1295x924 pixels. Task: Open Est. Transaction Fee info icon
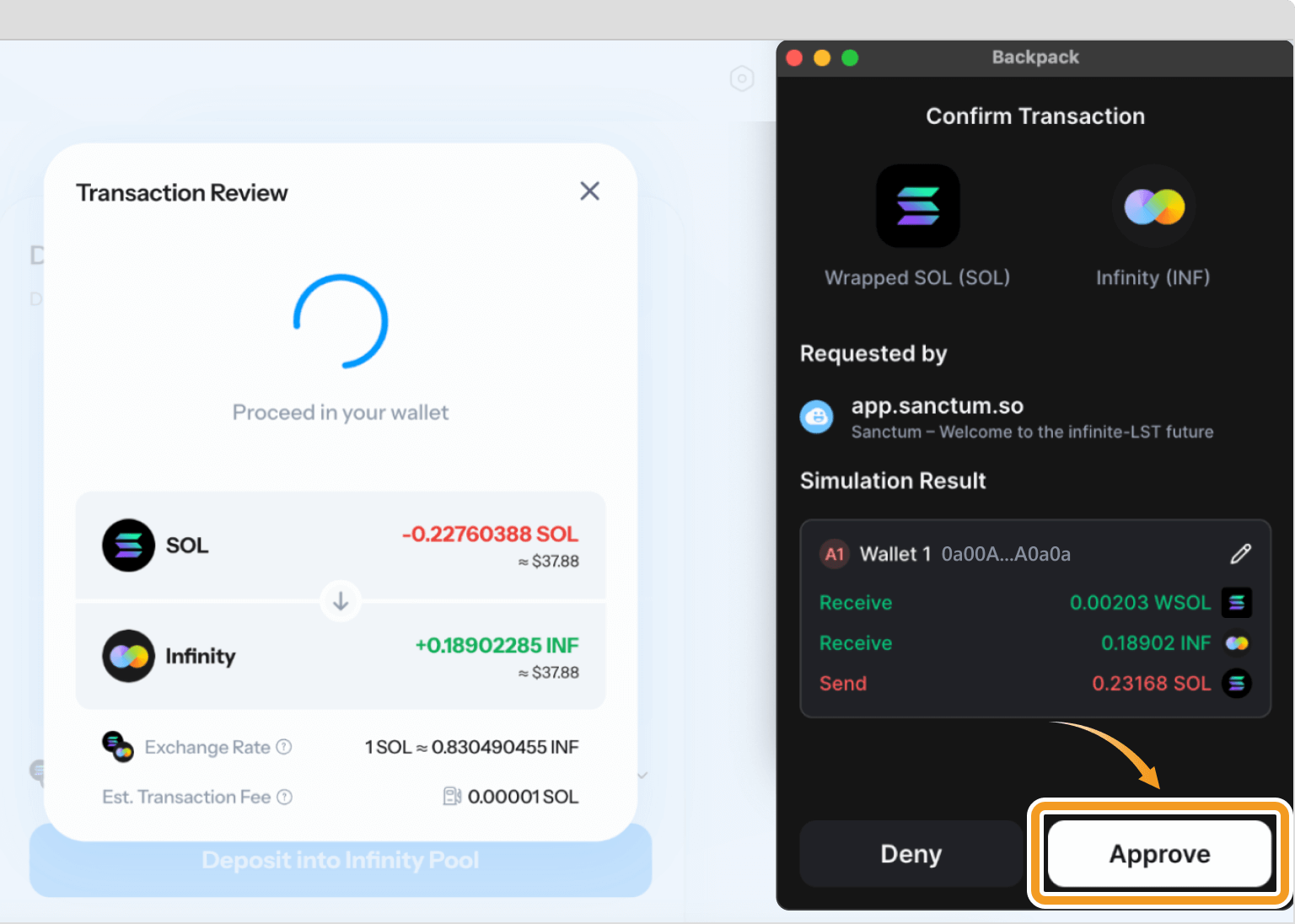pyautogui.click(x=285, y=797)
